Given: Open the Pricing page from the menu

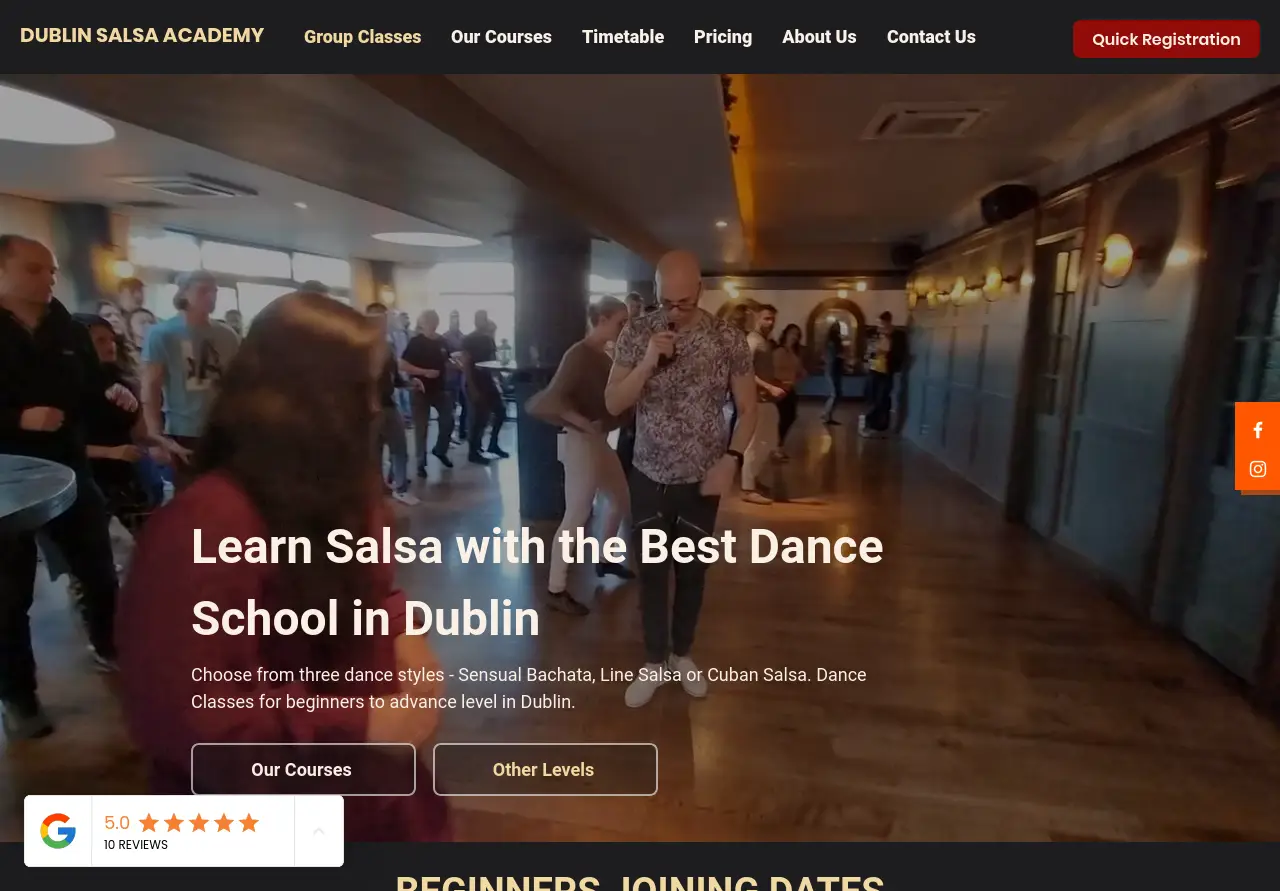Looking at the screenshot, I should click(722, 37).
